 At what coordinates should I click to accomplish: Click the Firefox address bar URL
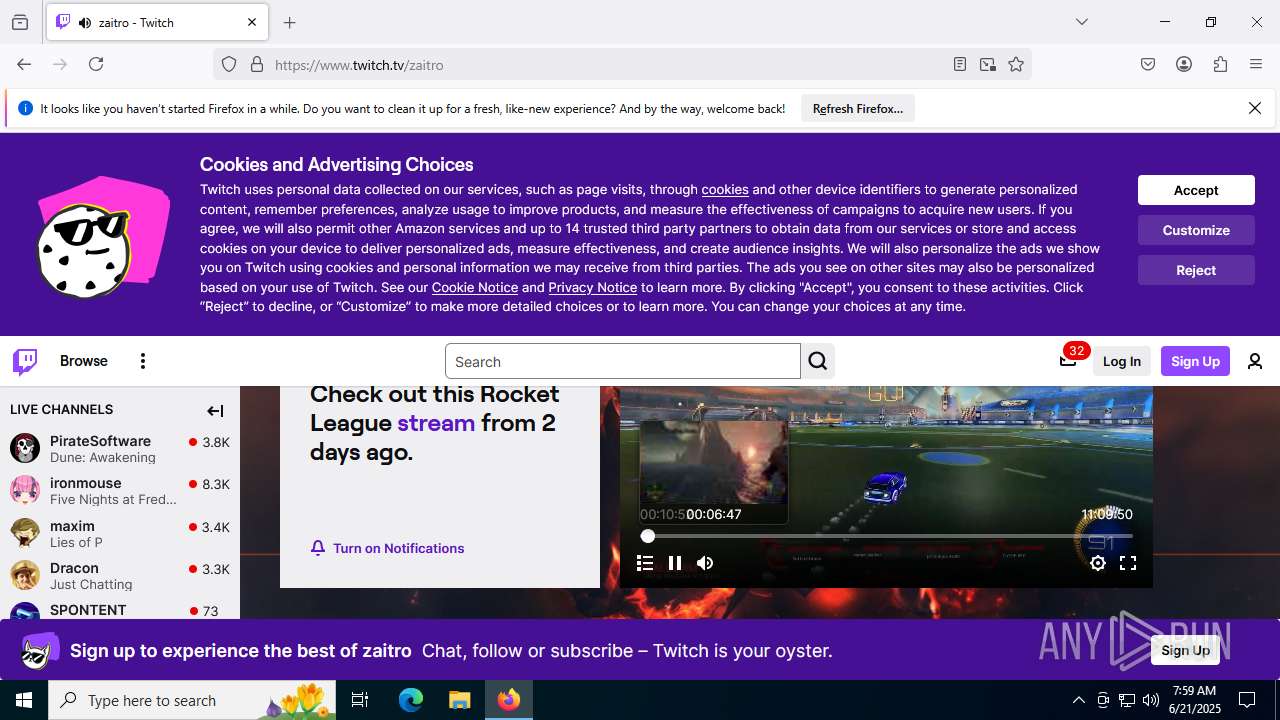359,65
